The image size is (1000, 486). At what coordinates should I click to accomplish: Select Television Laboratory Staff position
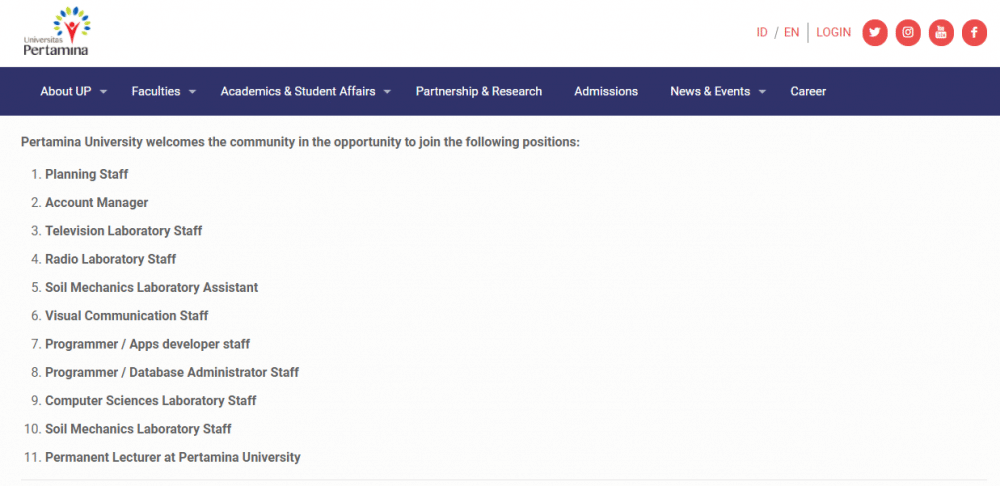point(124,231)
